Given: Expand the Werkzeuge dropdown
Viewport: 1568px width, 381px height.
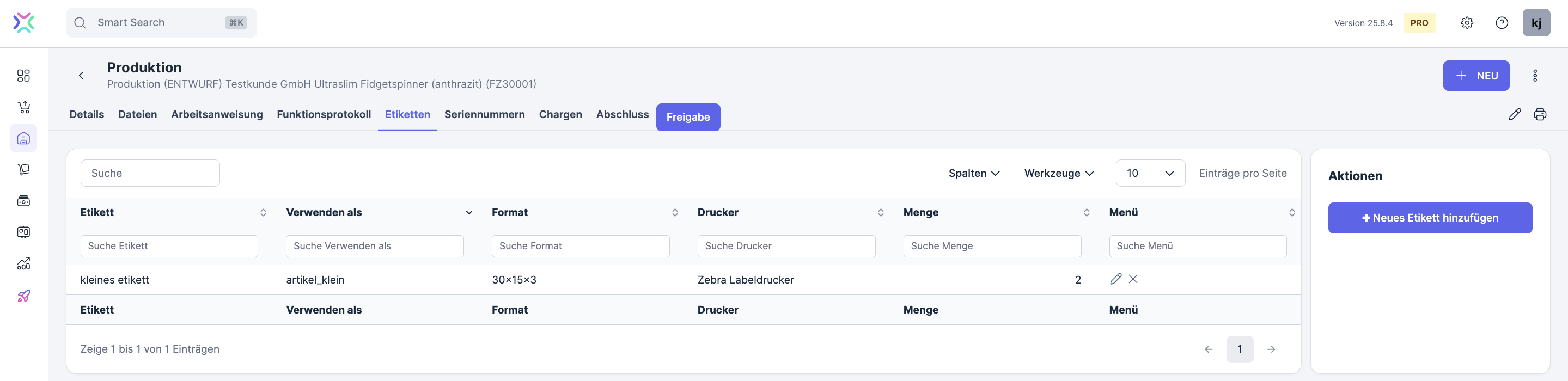Looking at the screenshot, I should [1059, 174].
